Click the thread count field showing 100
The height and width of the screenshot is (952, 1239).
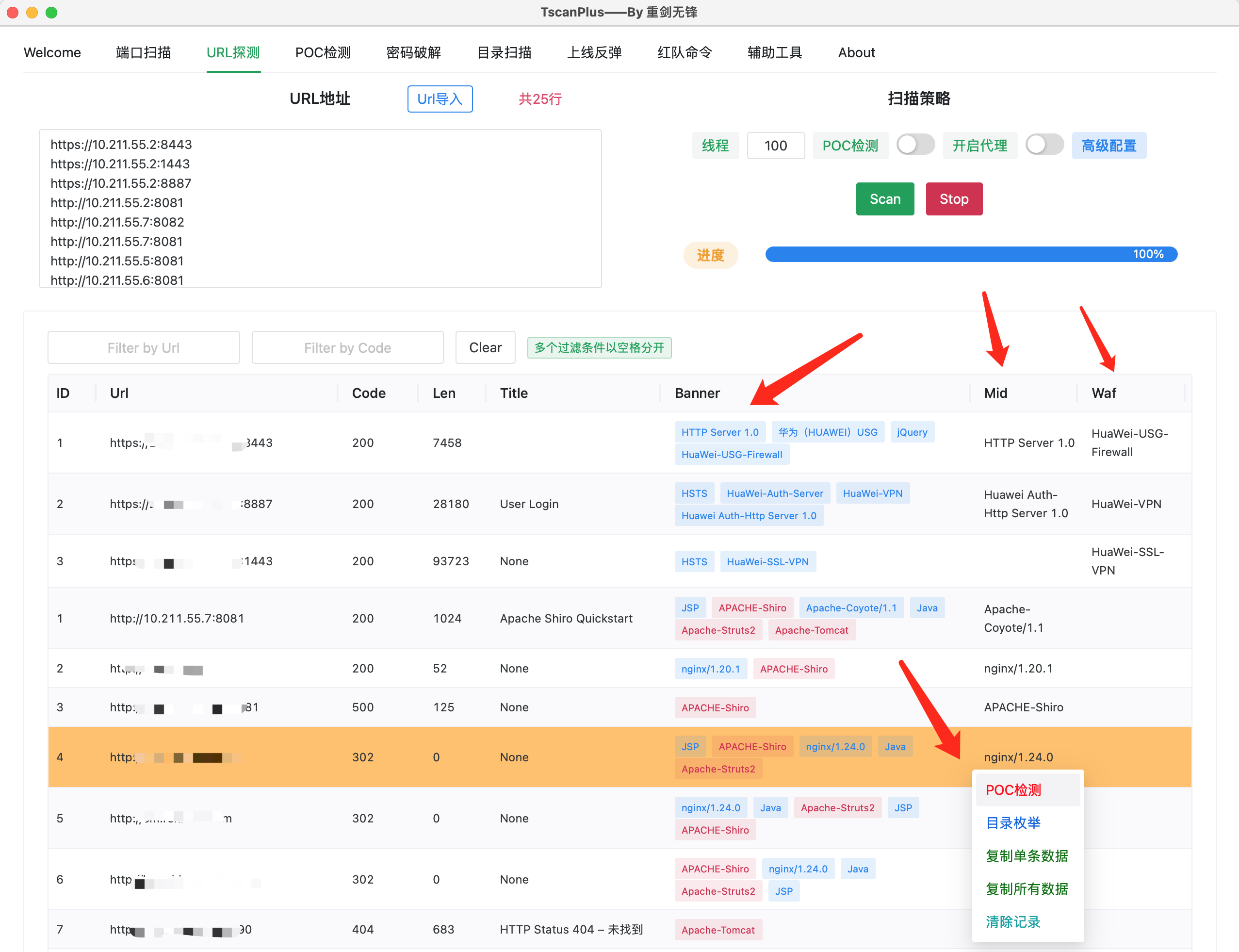click(x=775, y=146)
